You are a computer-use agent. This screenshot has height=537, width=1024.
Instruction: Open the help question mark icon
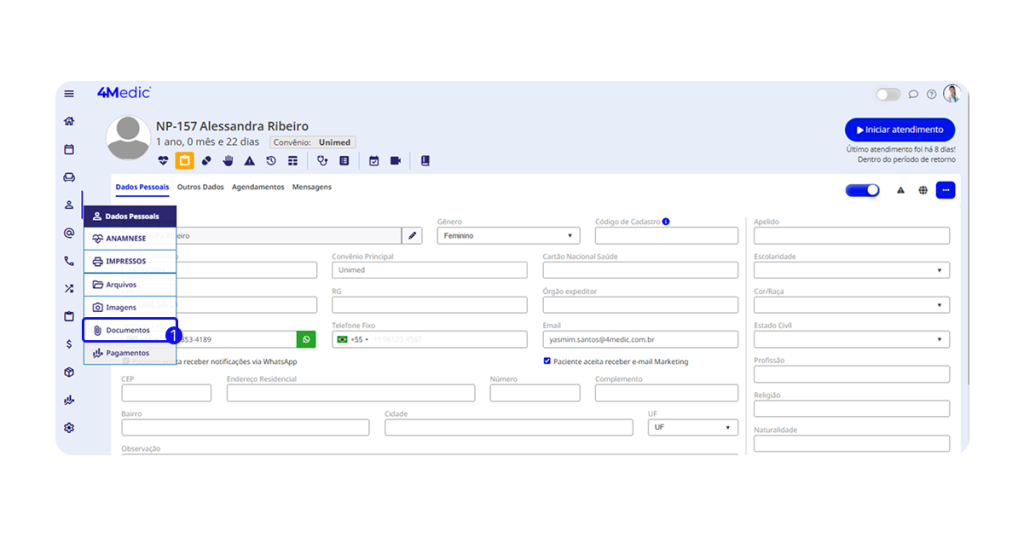(931, 95)
